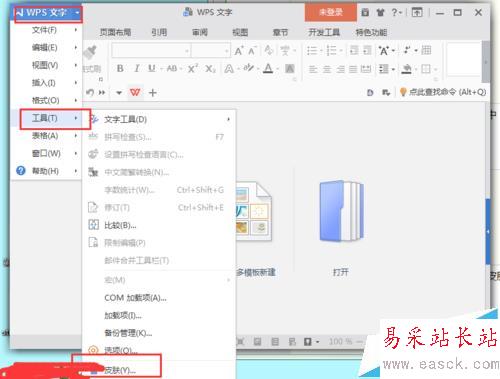Click the strikethrough AB icon
Viewport: 500px width, 379px height.
click(x=172, y=69)
